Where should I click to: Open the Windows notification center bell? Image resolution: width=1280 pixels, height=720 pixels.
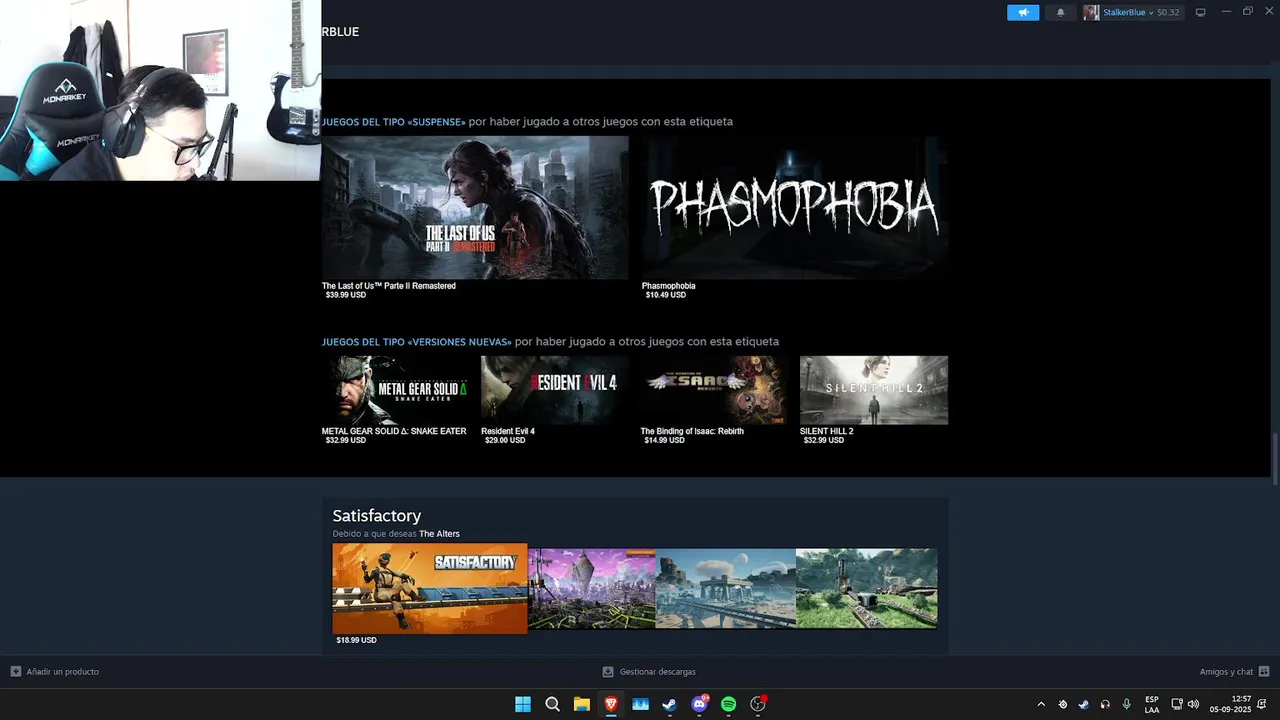click(1262, 704)
